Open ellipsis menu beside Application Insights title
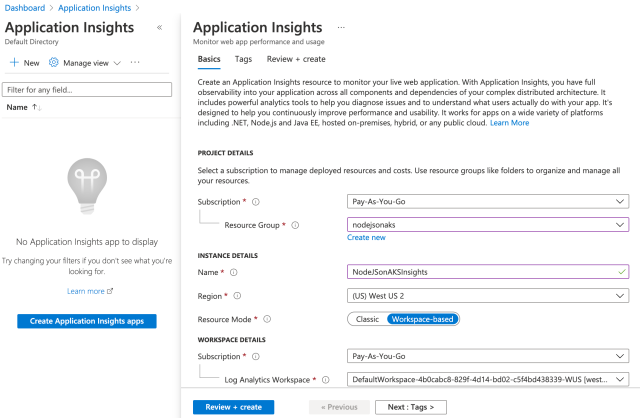Image resolution: width=640 pixels, height=418 pixels. [x=341, y=27]
